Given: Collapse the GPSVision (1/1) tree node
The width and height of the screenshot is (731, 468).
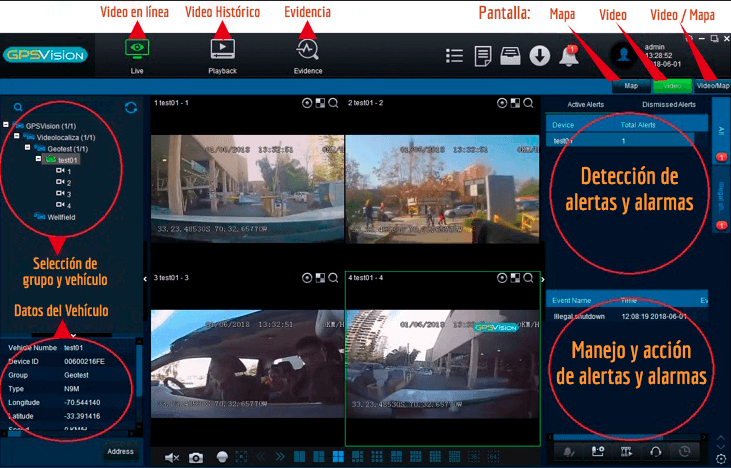Looking at the screenshot, I should click(x=6, y=125).
